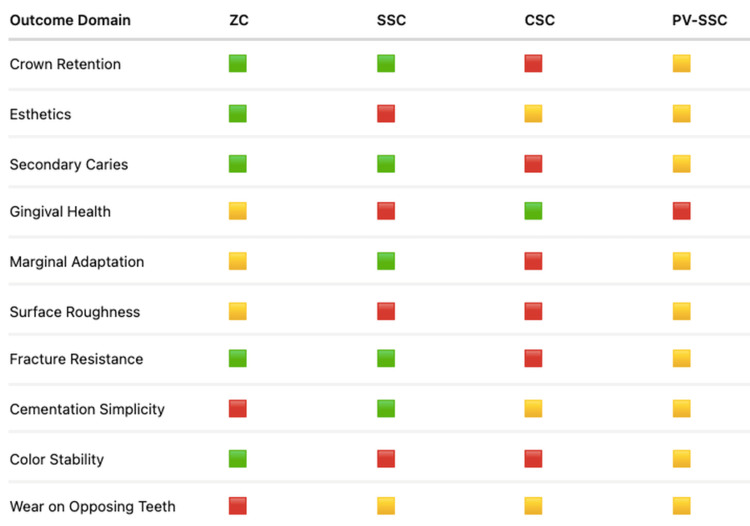This screenshot has height=526, width=750.
Task: Click the yellow CSC Esthetics square
Action: pos(533,114)
